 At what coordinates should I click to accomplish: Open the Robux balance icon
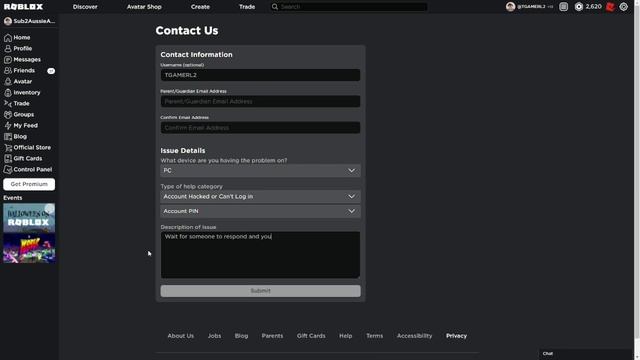pyautogui.click(x=579, y=7)
